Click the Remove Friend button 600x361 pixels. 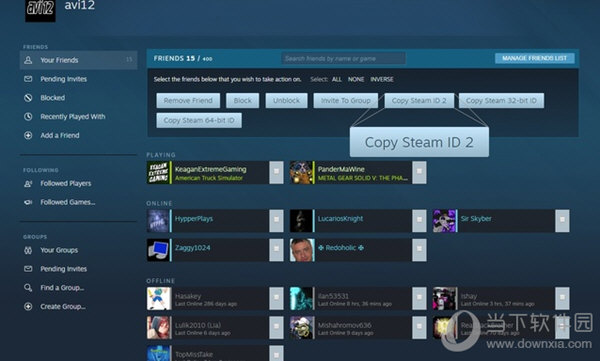coord(188,101)
